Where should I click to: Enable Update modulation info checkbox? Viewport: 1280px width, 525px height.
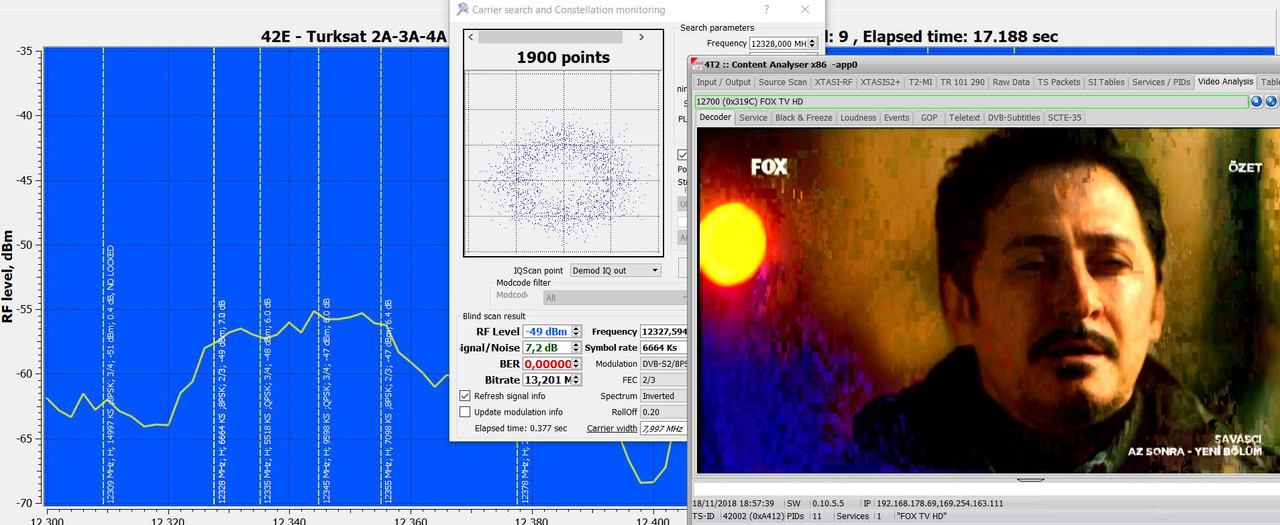(x=464, y=412)
